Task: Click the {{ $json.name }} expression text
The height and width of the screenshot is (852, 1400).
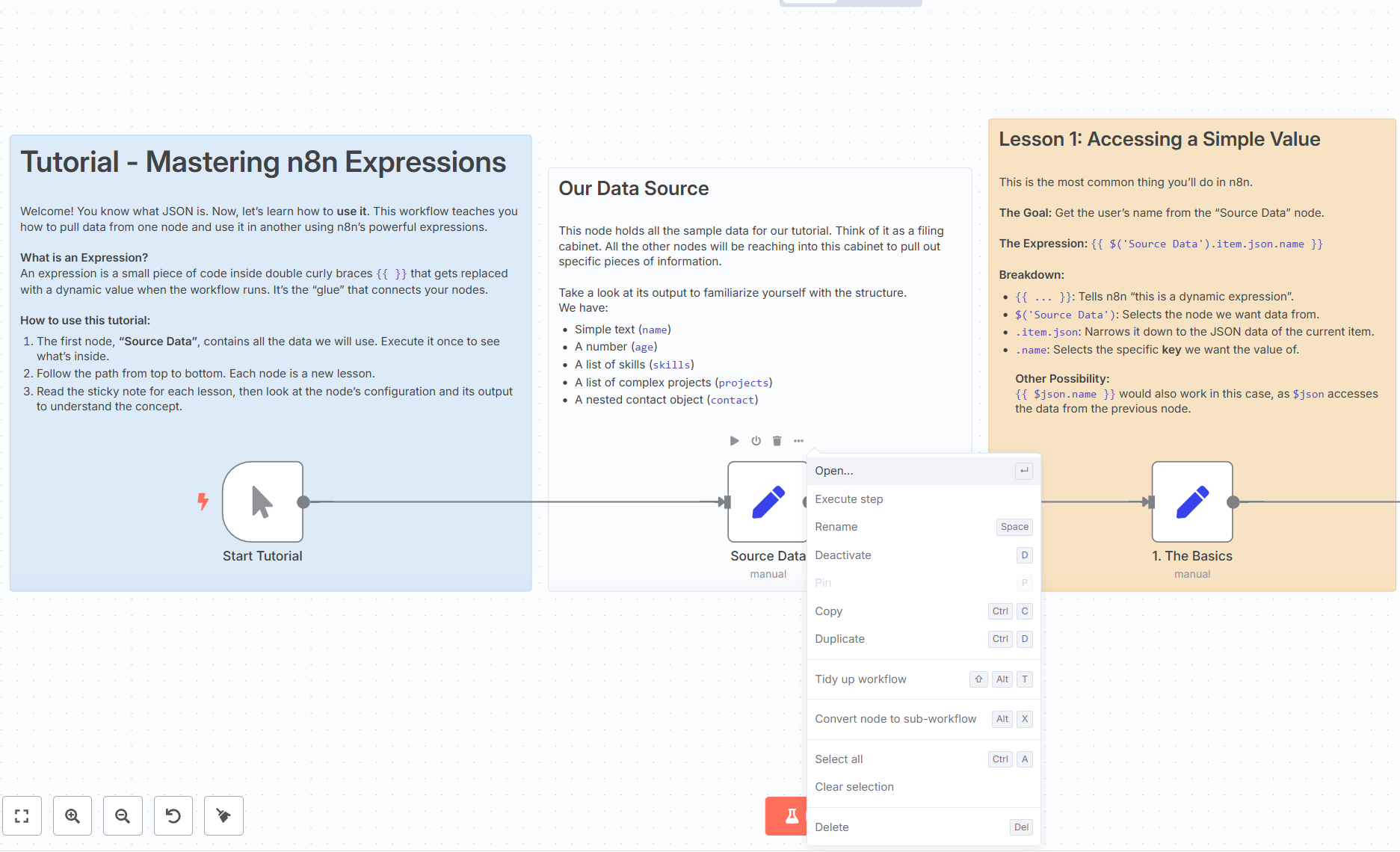Action: click(x=1065, y=394)
